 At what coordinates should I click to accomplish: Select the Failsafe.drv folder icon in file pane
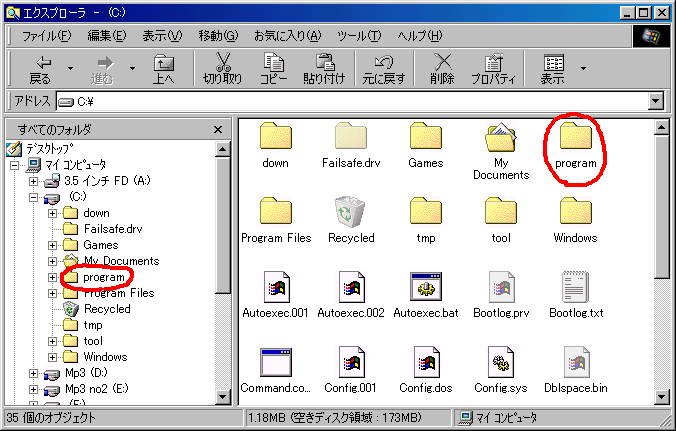click(351, 136)
